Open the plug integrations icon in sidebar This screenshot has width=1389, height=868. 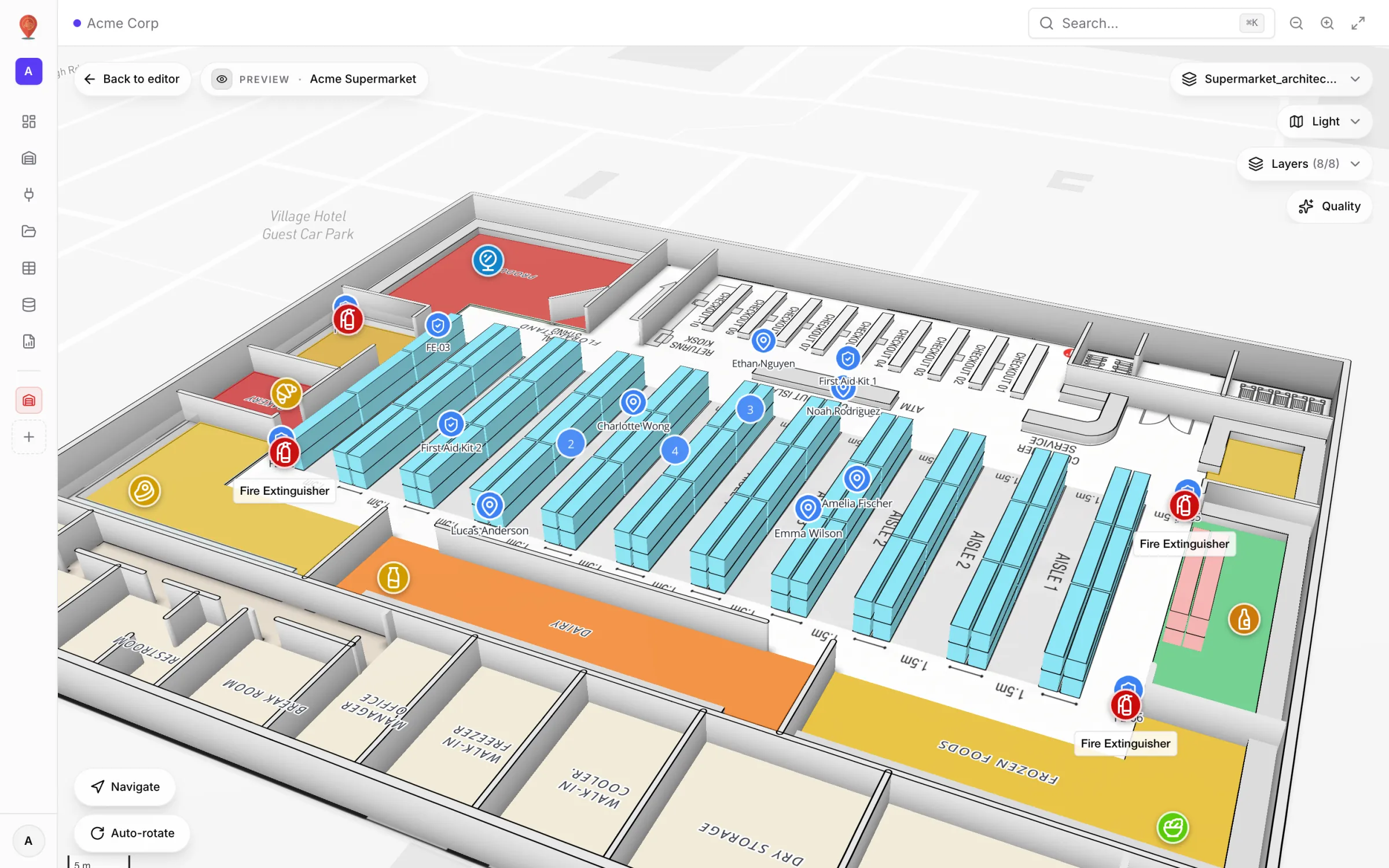[x=28, y=195]
